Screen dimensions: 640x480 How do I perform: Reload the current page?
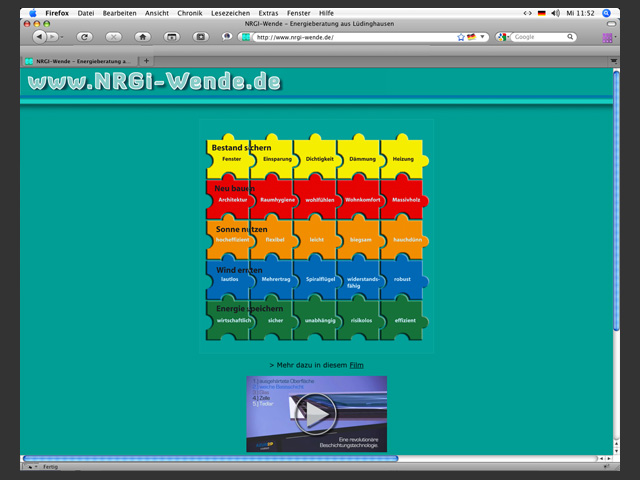coord(84,37)
